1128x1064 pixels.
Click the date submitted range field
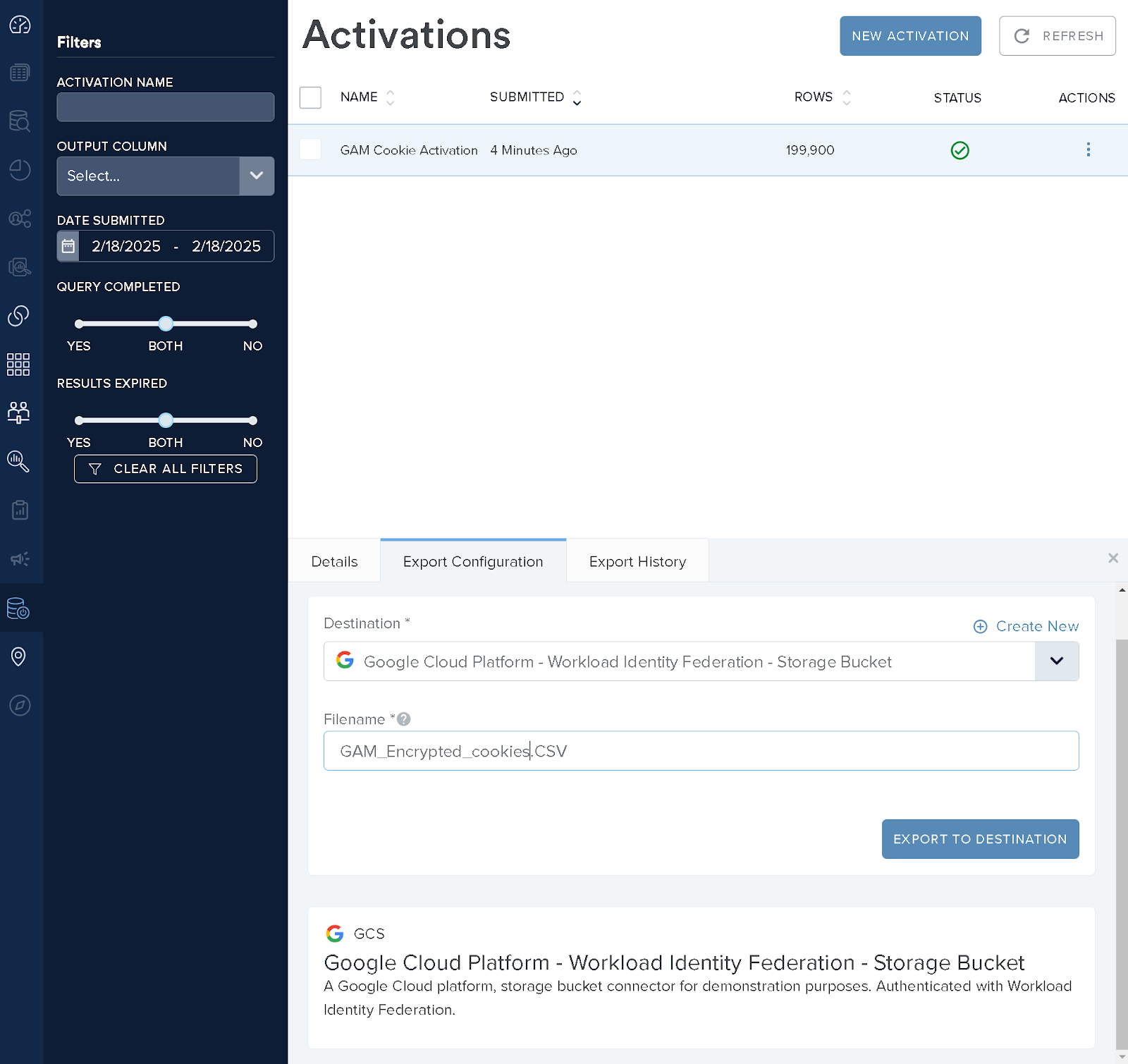[176, 246]
